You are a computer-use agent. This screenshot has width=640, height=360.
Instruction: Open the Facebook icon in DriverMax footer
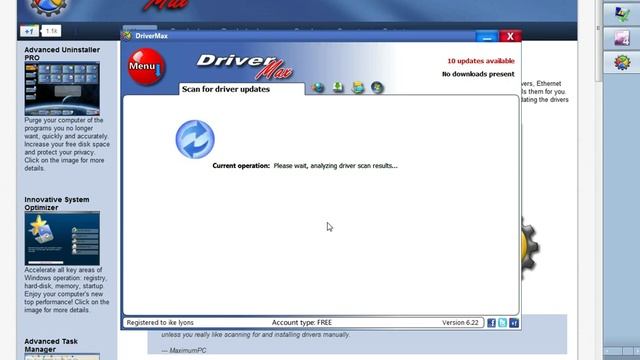(491, 323)
